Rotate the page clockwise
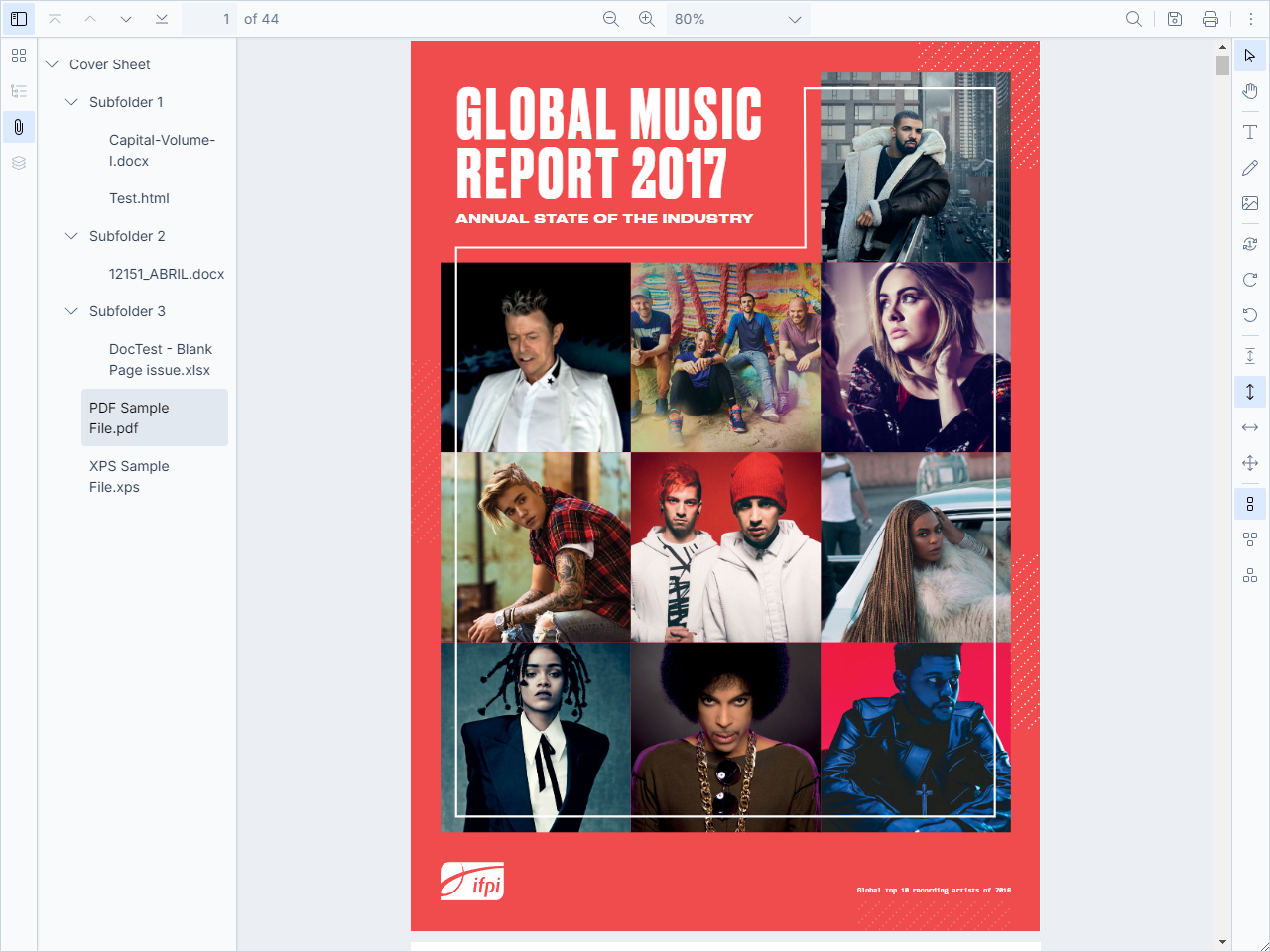This screenshot has width=1270, height=952. [x=1250, y=280]
